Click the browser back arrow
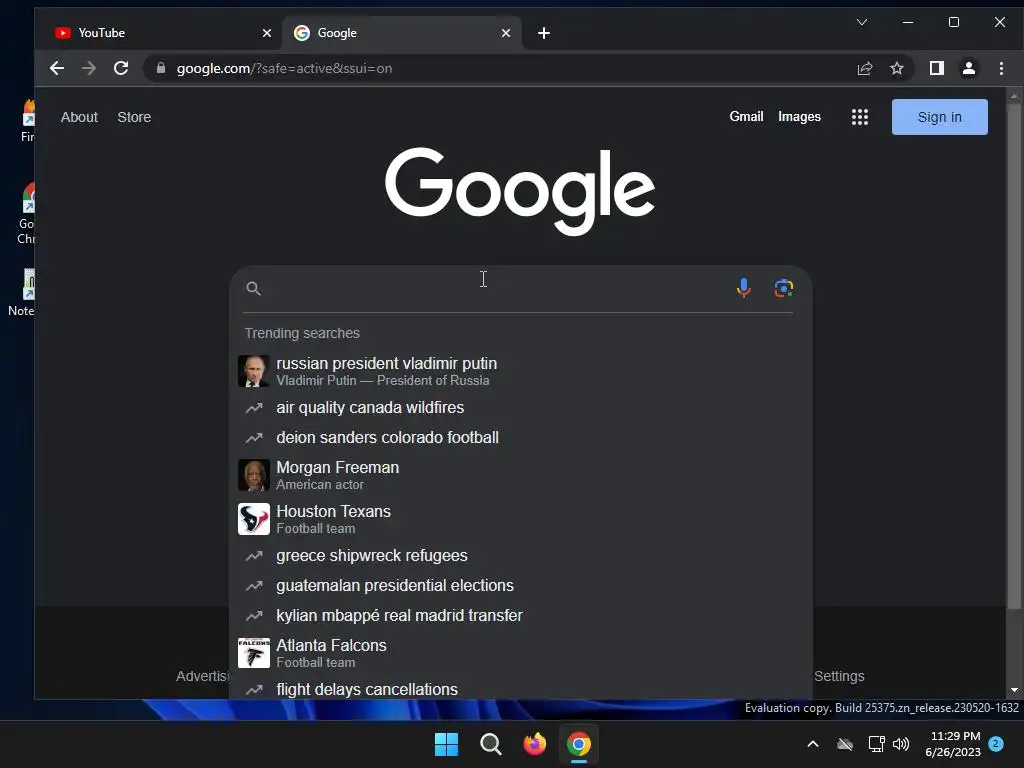1024x768 pixels. click(x=57, y=68)
